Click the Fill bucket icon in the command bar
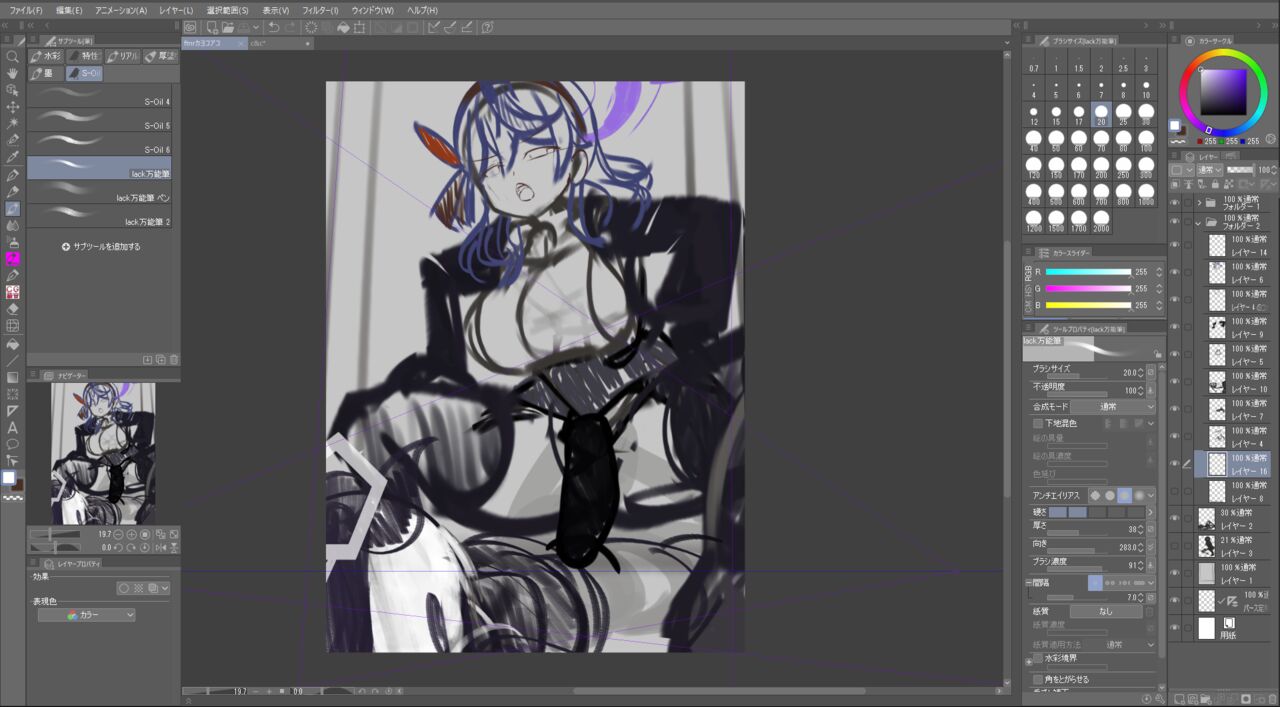 tap(343, 27)
